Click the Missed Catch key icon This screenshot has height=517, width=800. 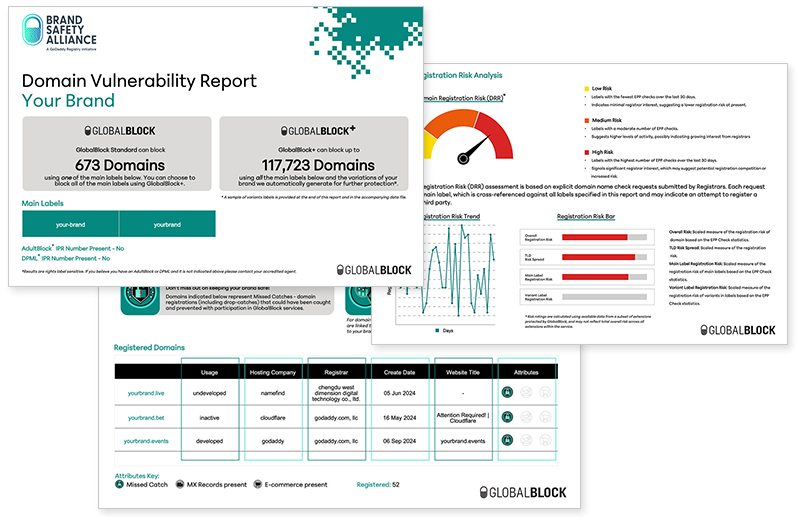(x=120, y=484)
